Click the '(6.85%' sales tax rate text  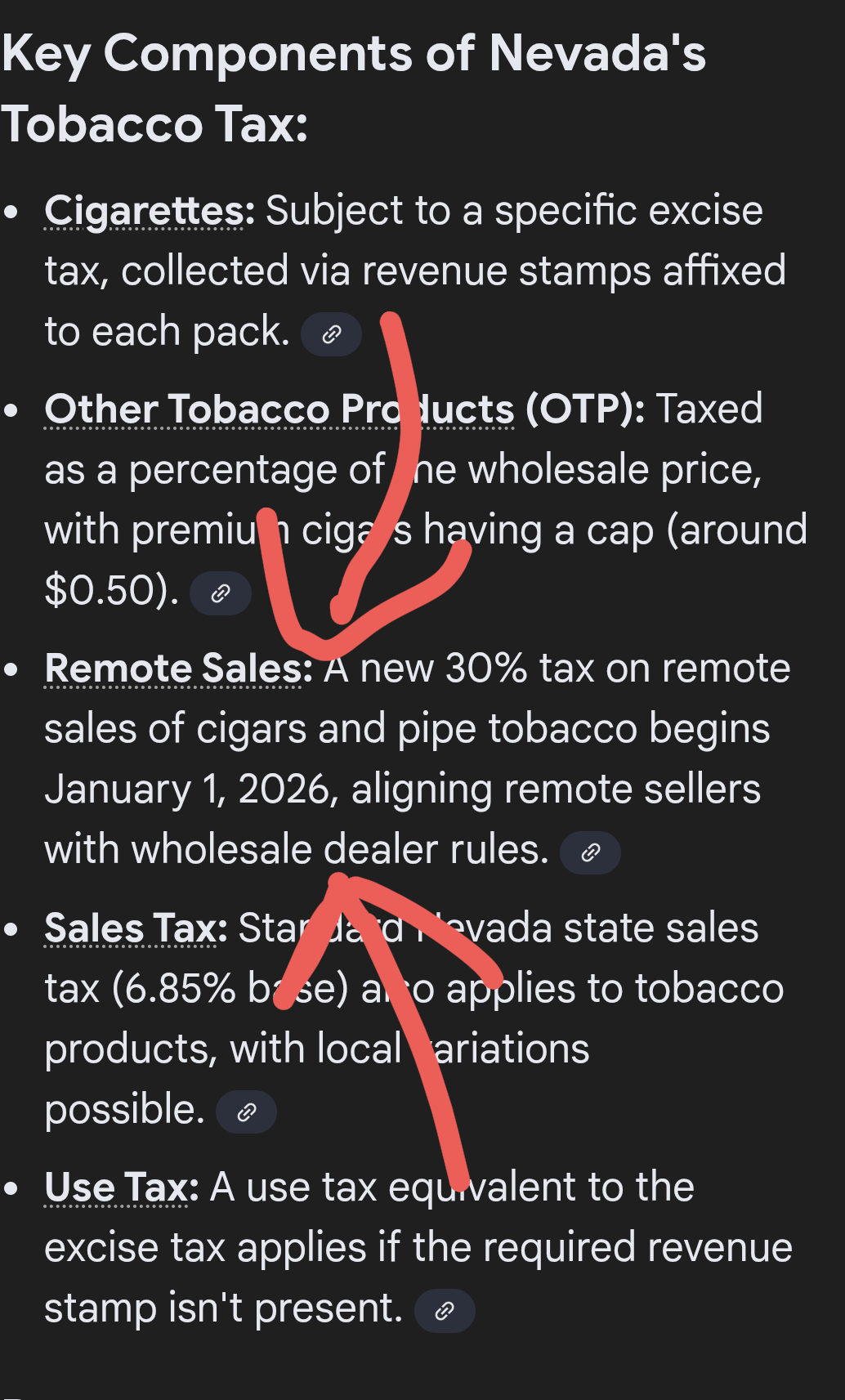[173, 989]
